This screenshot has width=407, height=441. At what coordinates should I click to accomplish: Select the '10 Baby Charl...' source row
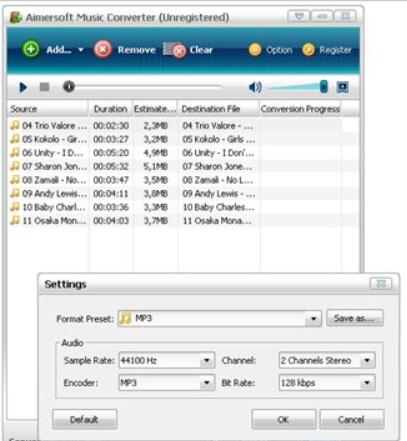pyautogui.click(x=48, y=207)
